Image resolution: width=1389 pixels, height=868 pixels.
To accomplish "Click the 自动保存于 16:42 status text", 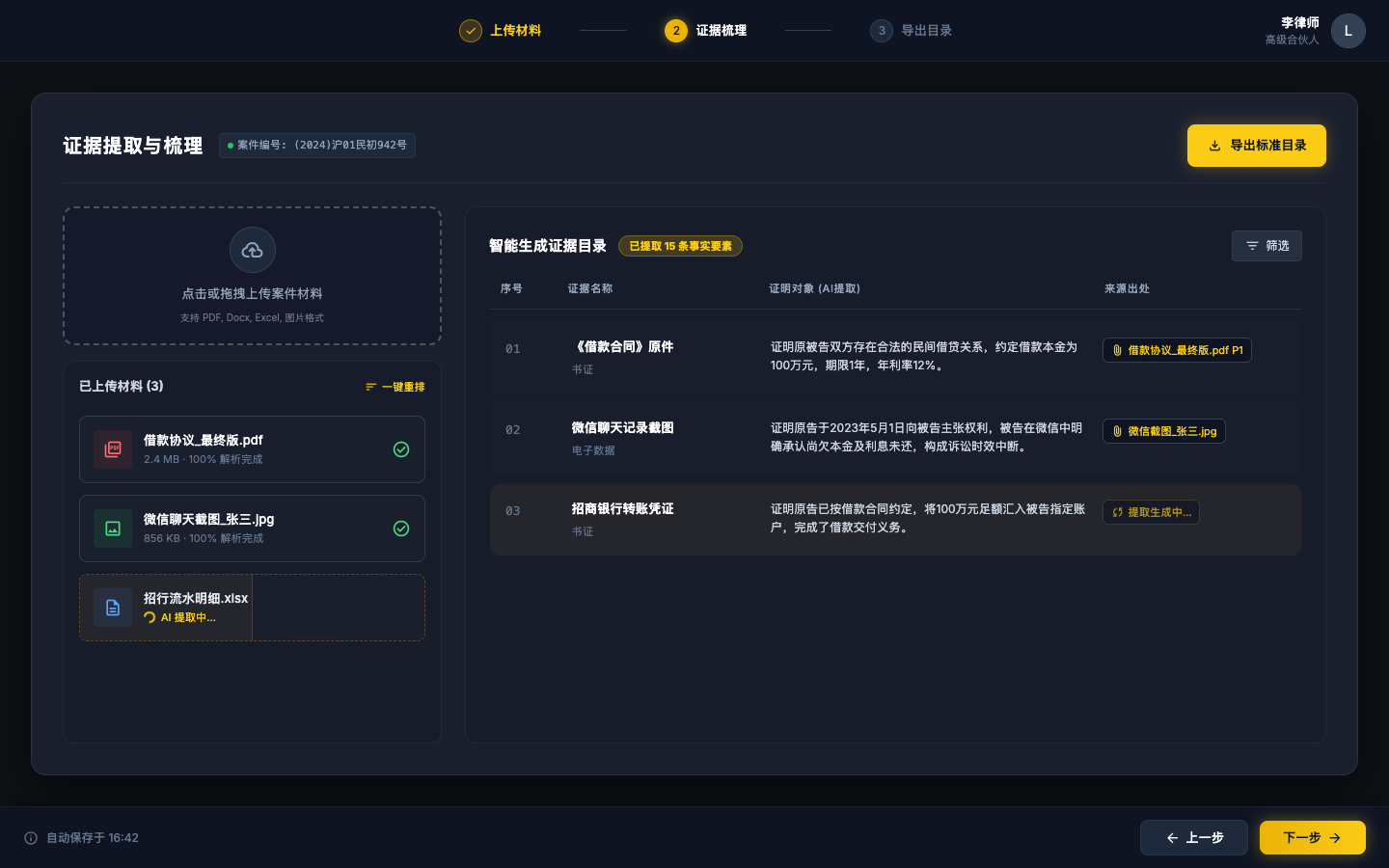I will coord(93,838).
